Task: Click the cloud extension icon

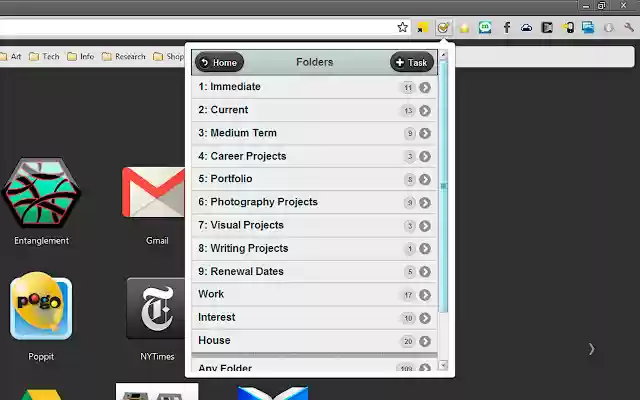Action: click(527, 28)
